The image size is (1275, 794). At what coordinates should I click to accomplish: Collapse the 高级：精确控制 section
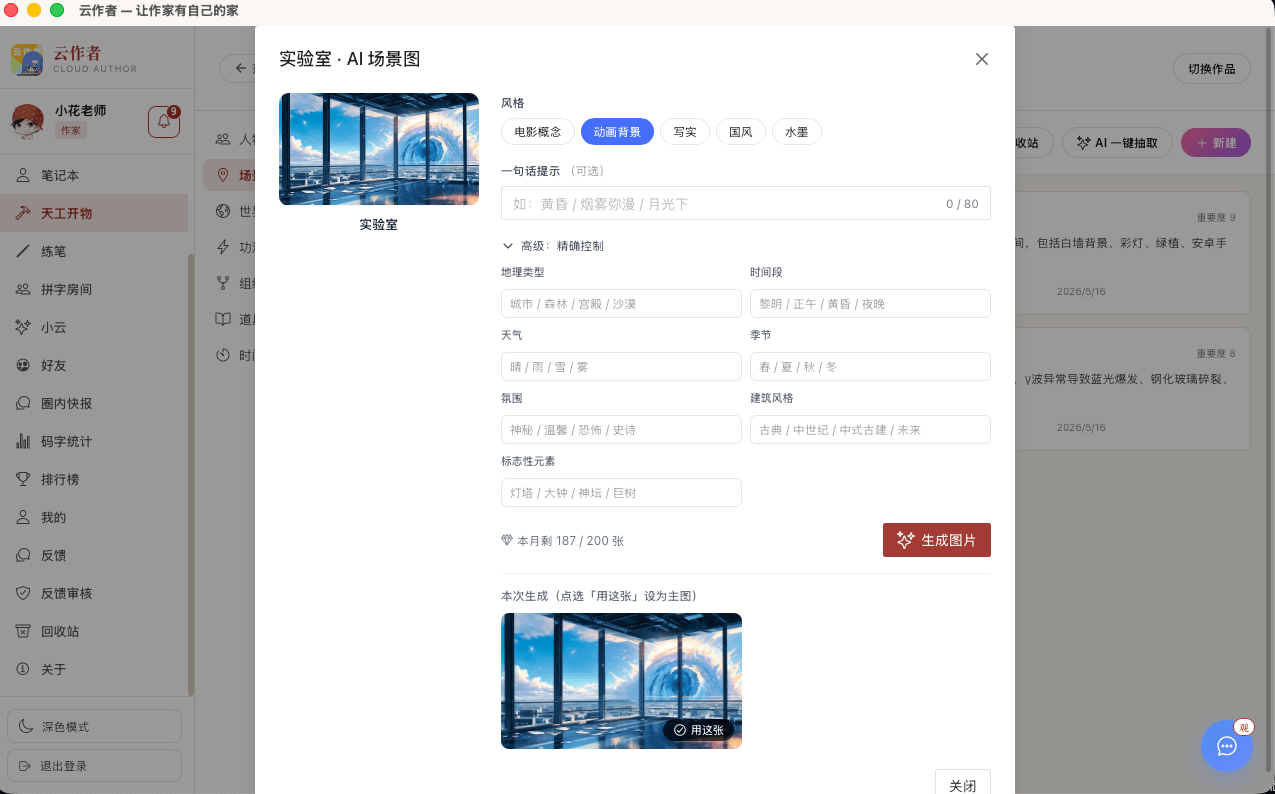[x=553, y=246]
